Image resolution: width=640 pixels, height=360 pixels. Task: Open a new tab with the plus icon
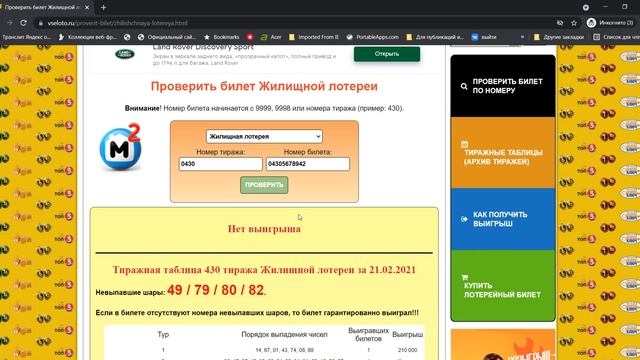click(x=103, y=7)
